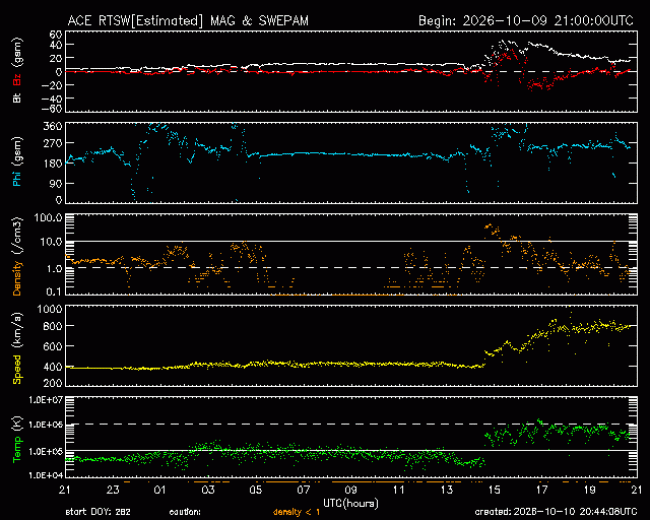
Task: Click the '1.0E+06' tick on the Temp axis
Action: (46, 425)
